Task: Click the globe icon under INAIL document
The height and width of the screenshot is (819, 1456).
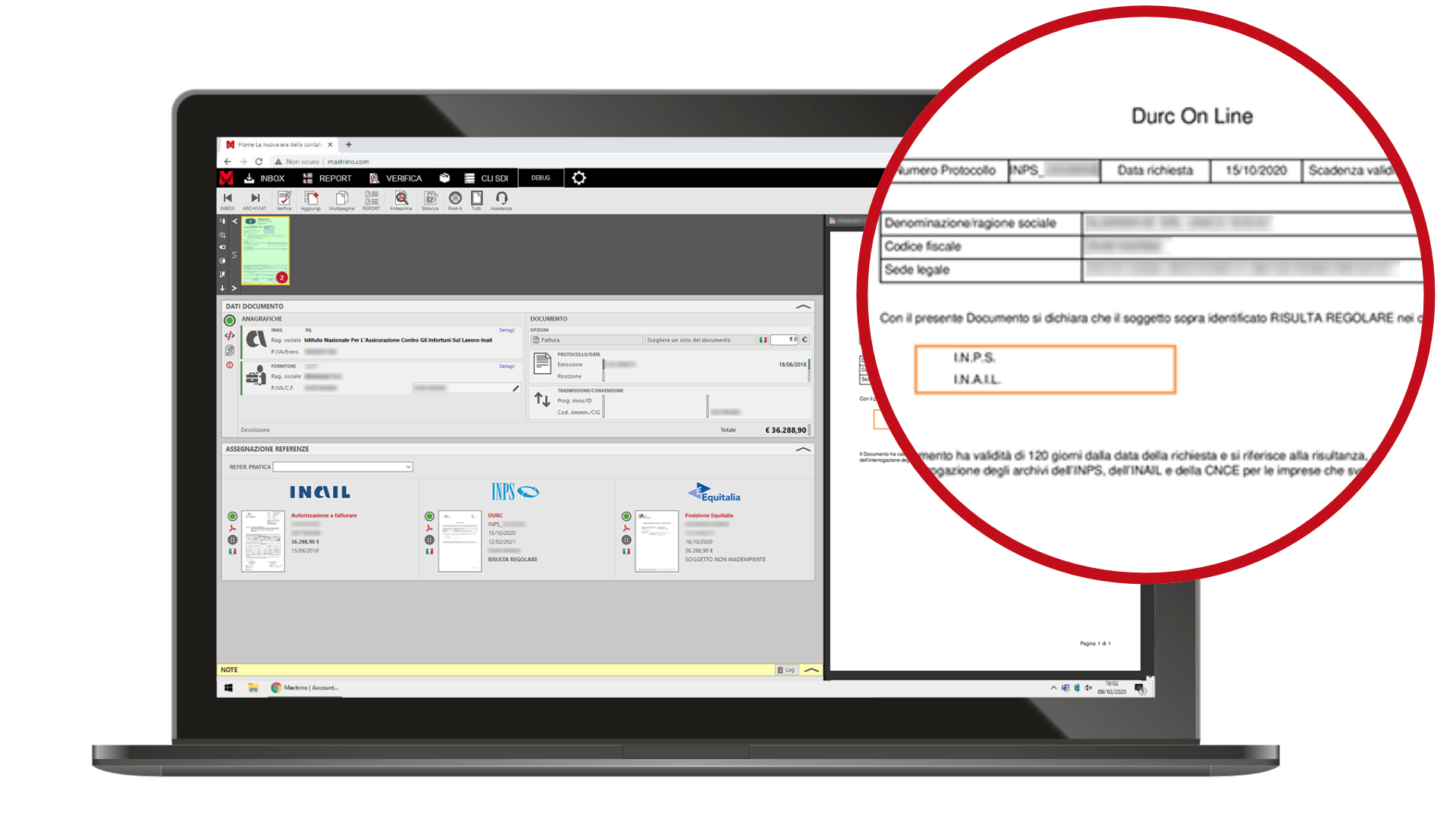Action: (x=233, y=540)
